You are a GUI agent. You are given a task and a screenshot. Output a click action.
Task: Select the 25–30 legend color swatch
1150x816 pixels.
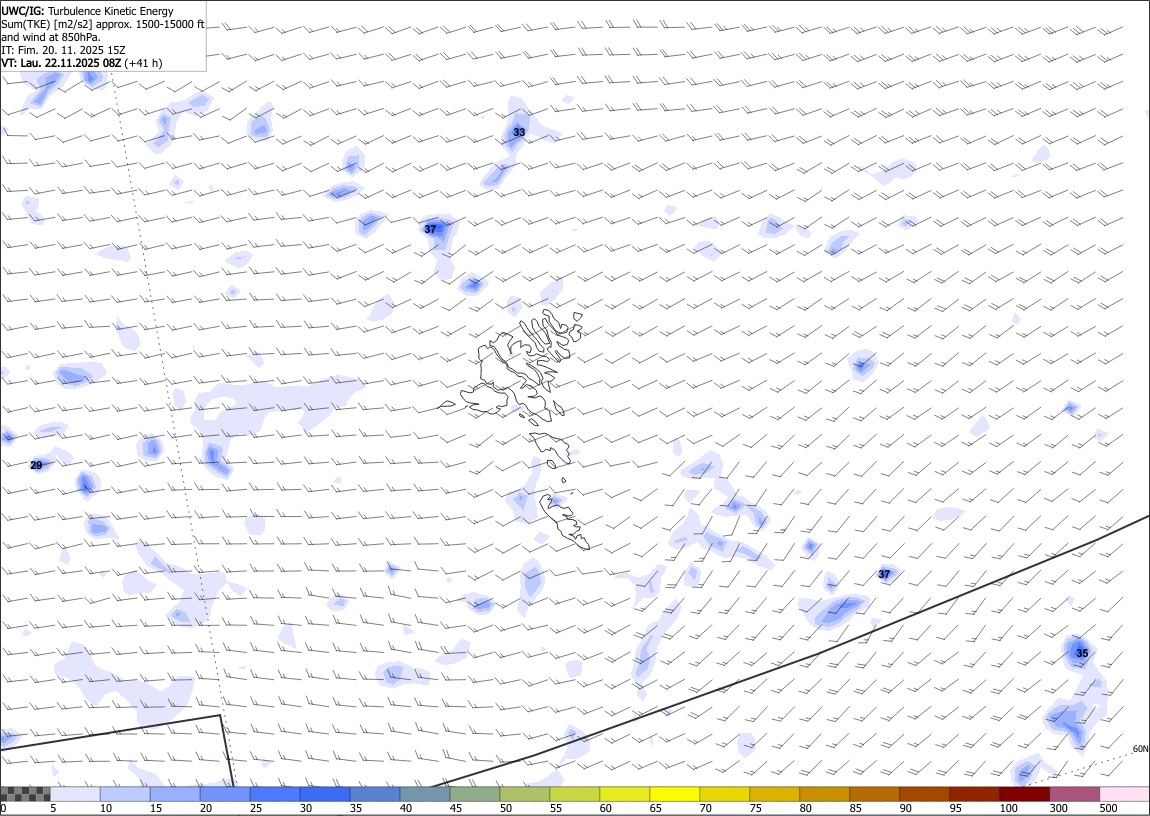(275, 794)
